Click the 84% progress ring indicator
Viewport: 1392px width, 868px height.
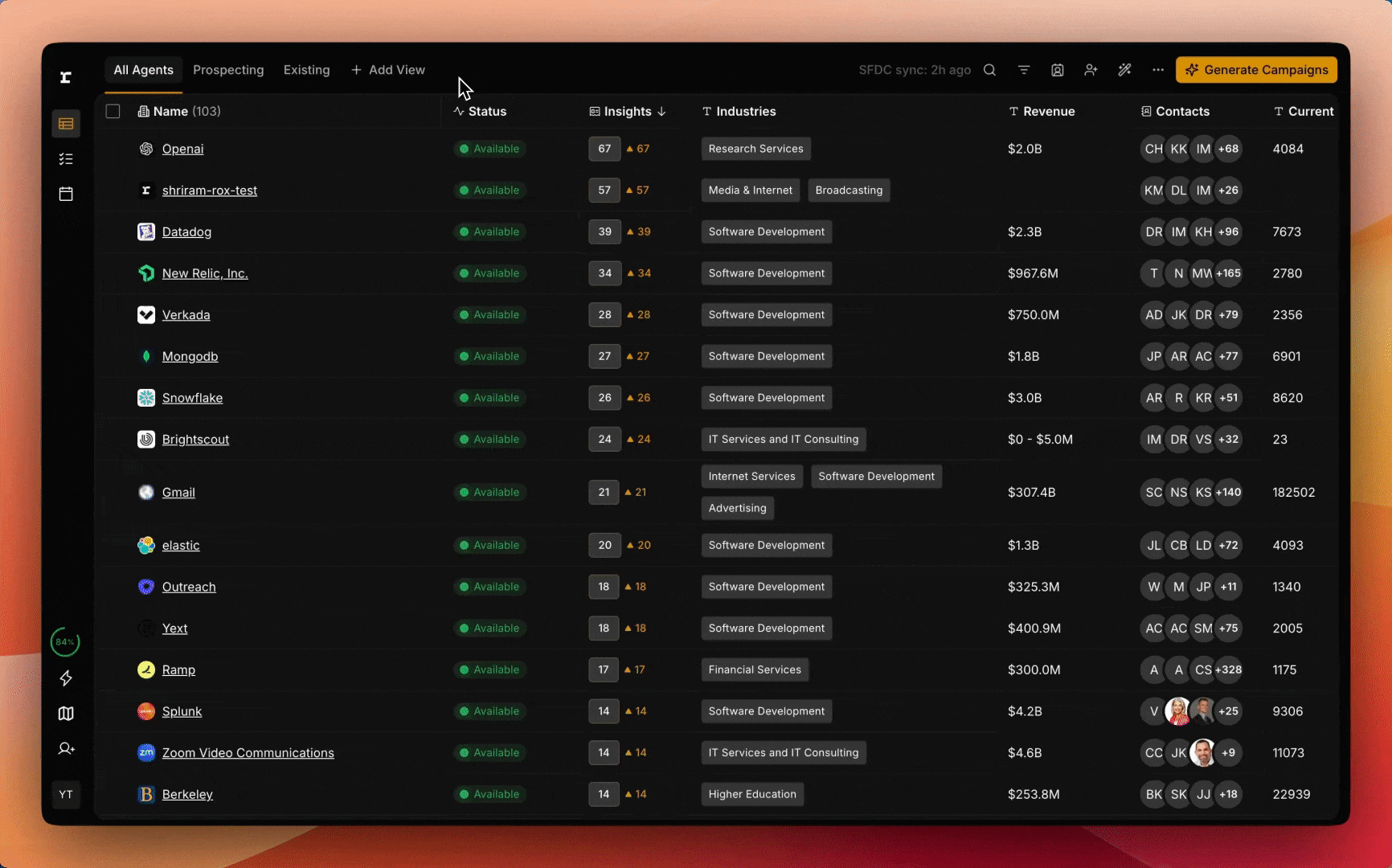[65, 642]
